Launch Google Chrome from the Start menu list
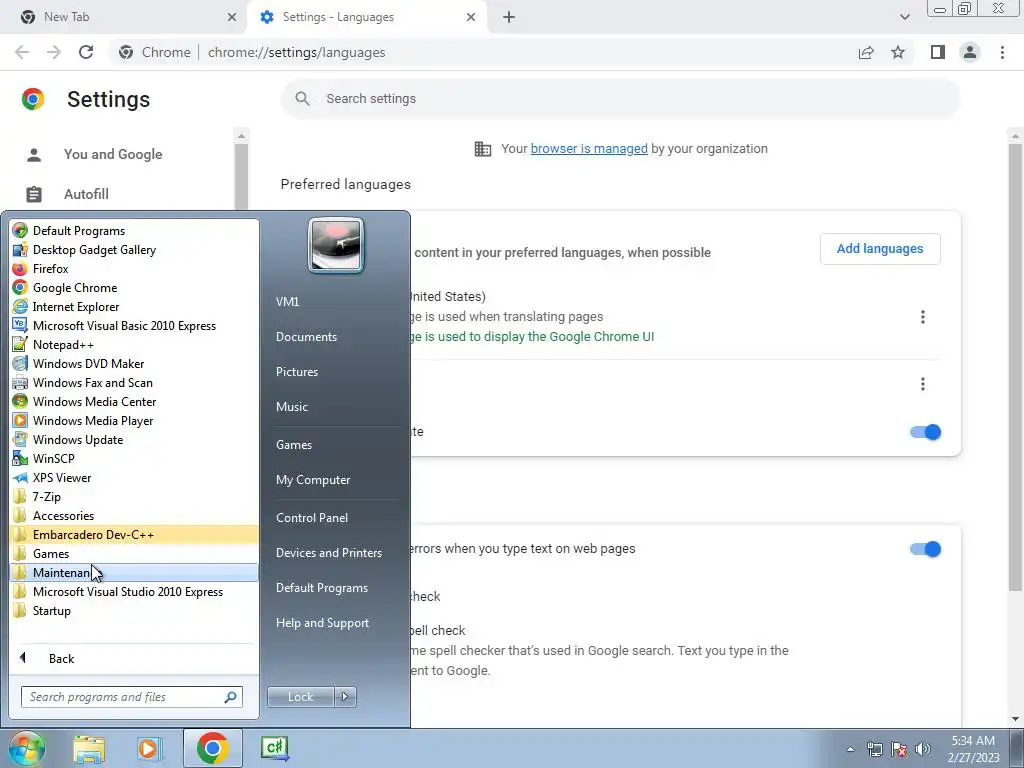Screen dimensions: 1024x768 (x=135, y=287)
